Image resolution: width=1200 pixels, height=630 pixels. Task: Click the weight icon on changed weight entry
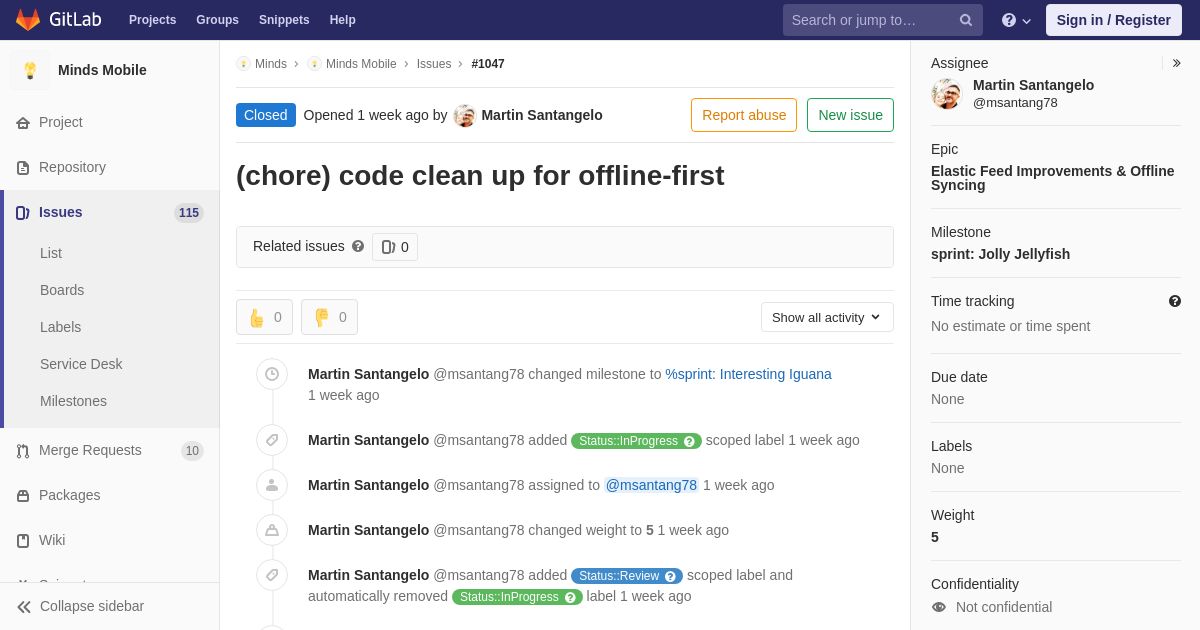pos(272,530)
